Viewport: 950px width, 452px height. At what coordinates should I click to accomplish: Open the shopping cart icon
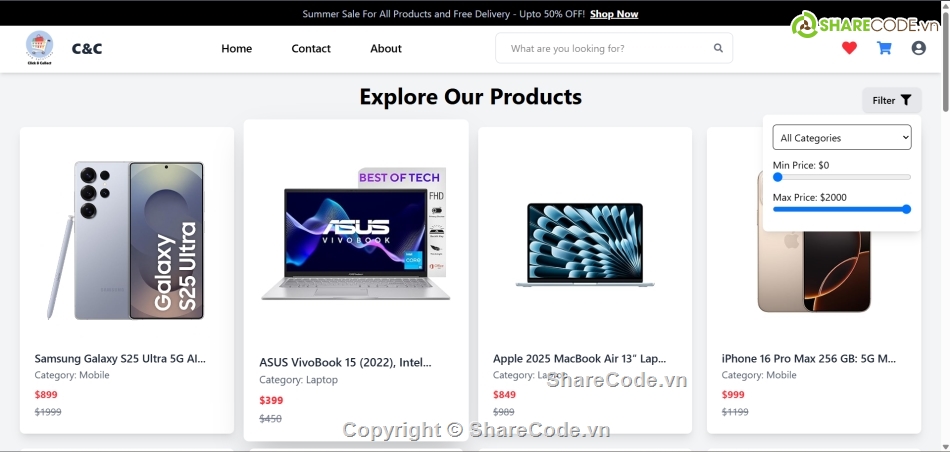[x=884, y=48]
